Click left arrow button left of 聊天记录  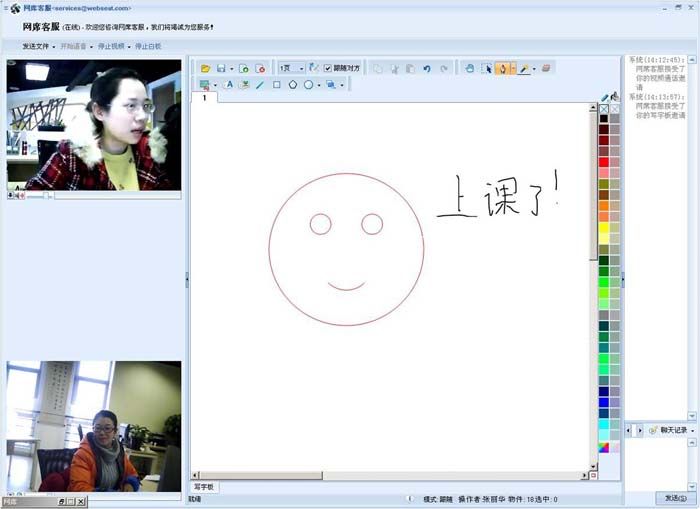[629, 430]
